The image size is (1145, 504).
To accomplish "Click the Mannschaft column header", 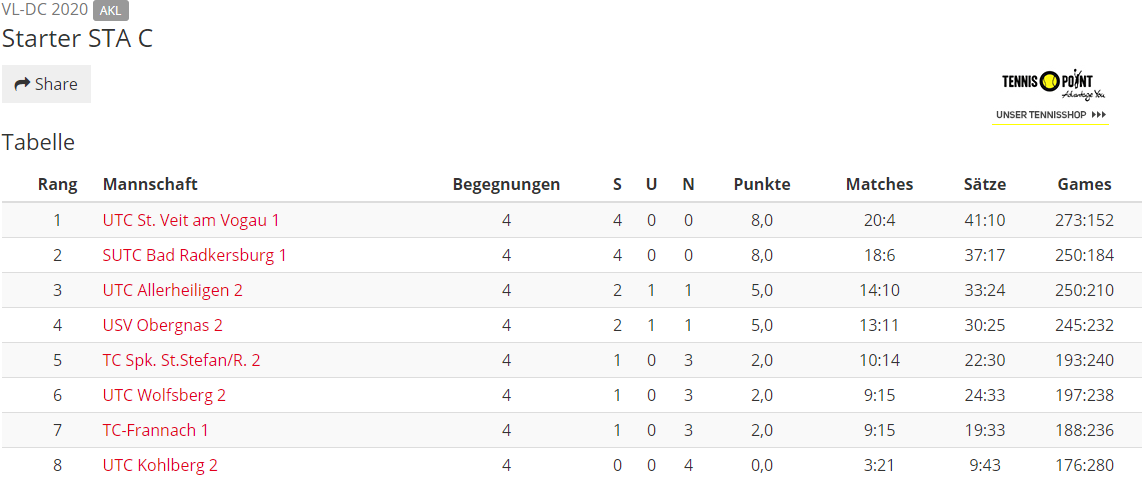I will pyautogui.click(x=150, y=184).
